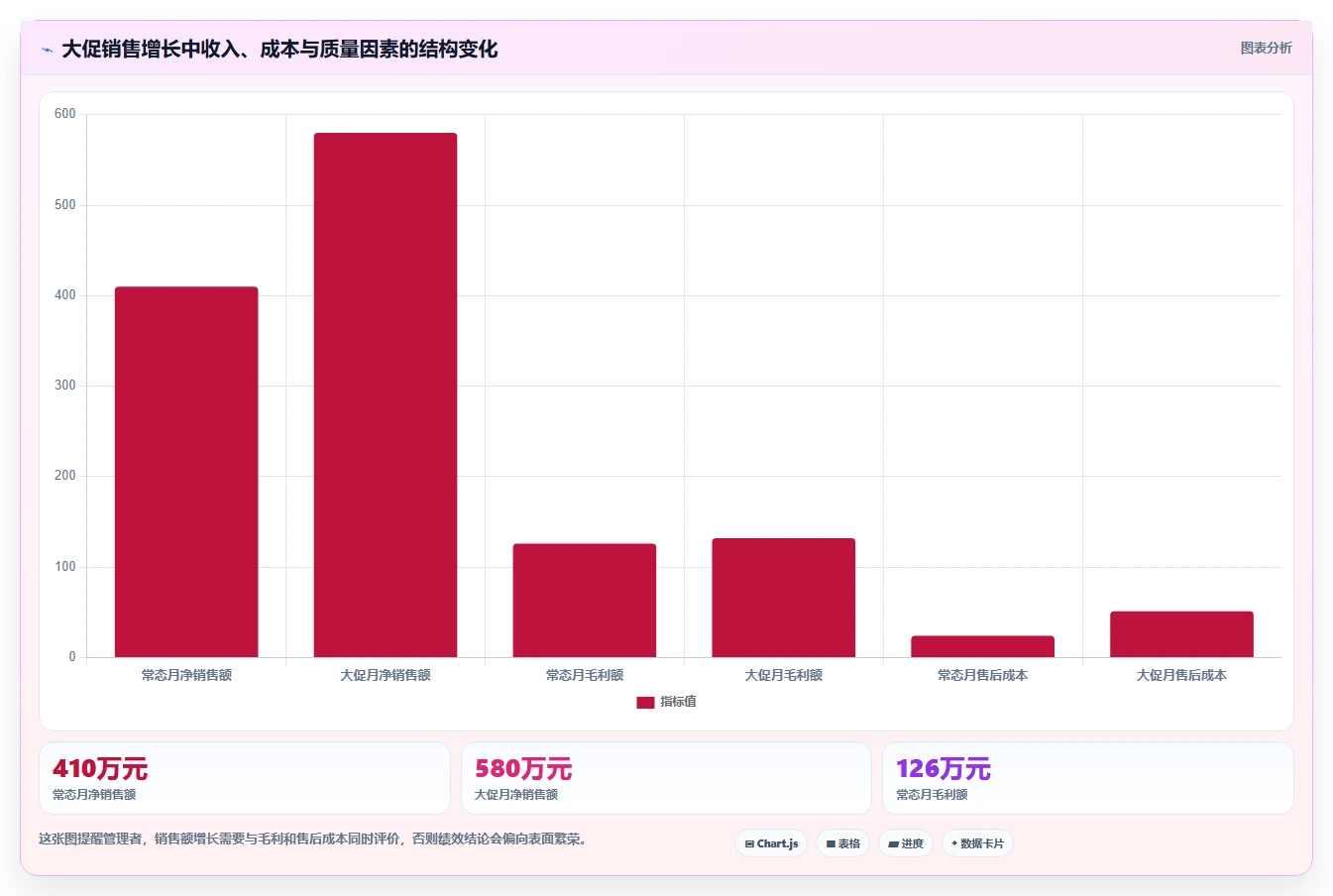1333x896 pixels.
Task: Click the 常态月净销售额 bar
Action: [x=186, y=472]
